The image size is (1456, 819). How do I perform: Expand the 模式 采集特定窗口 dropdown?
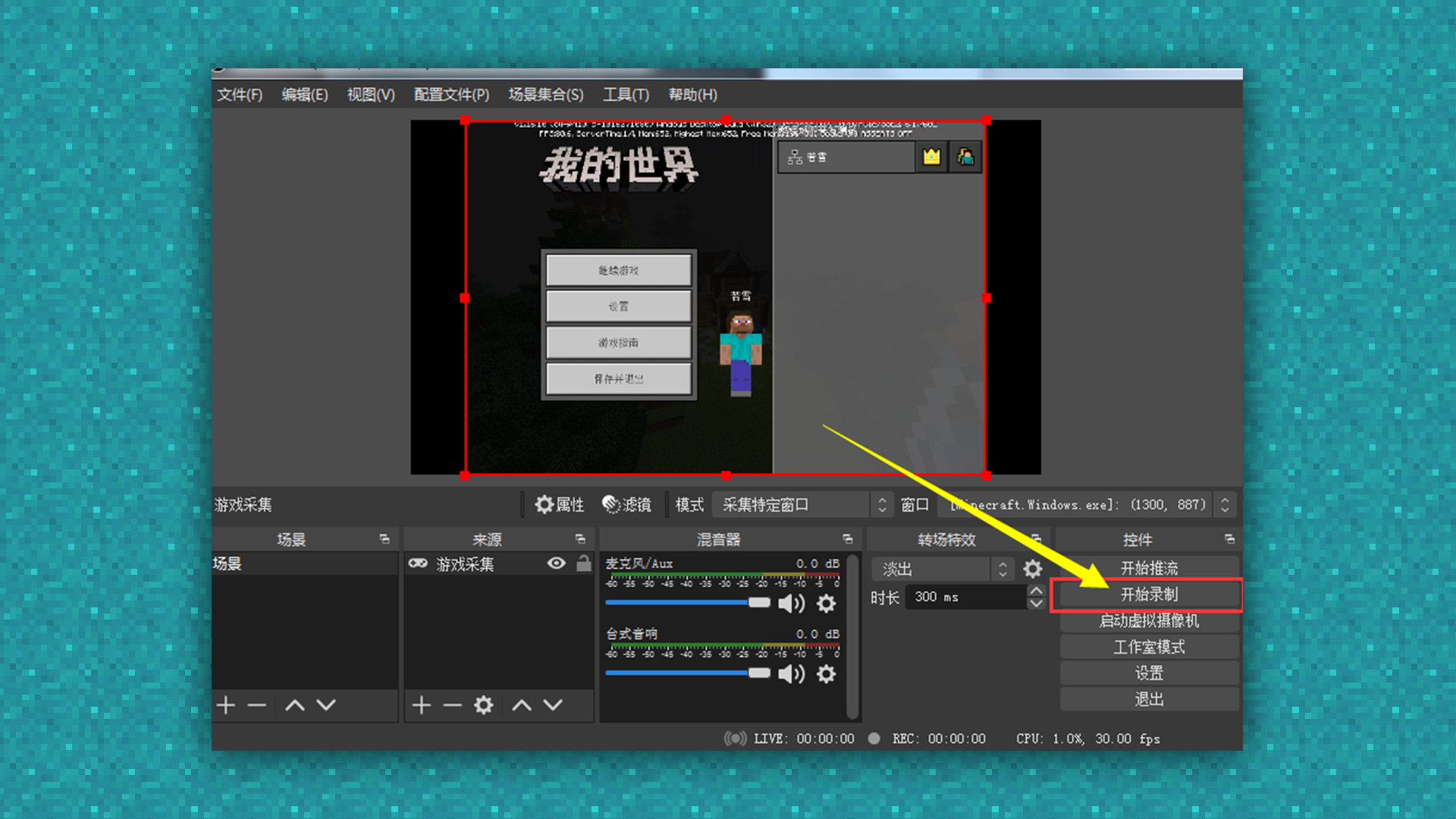click(x=802, y=504)
